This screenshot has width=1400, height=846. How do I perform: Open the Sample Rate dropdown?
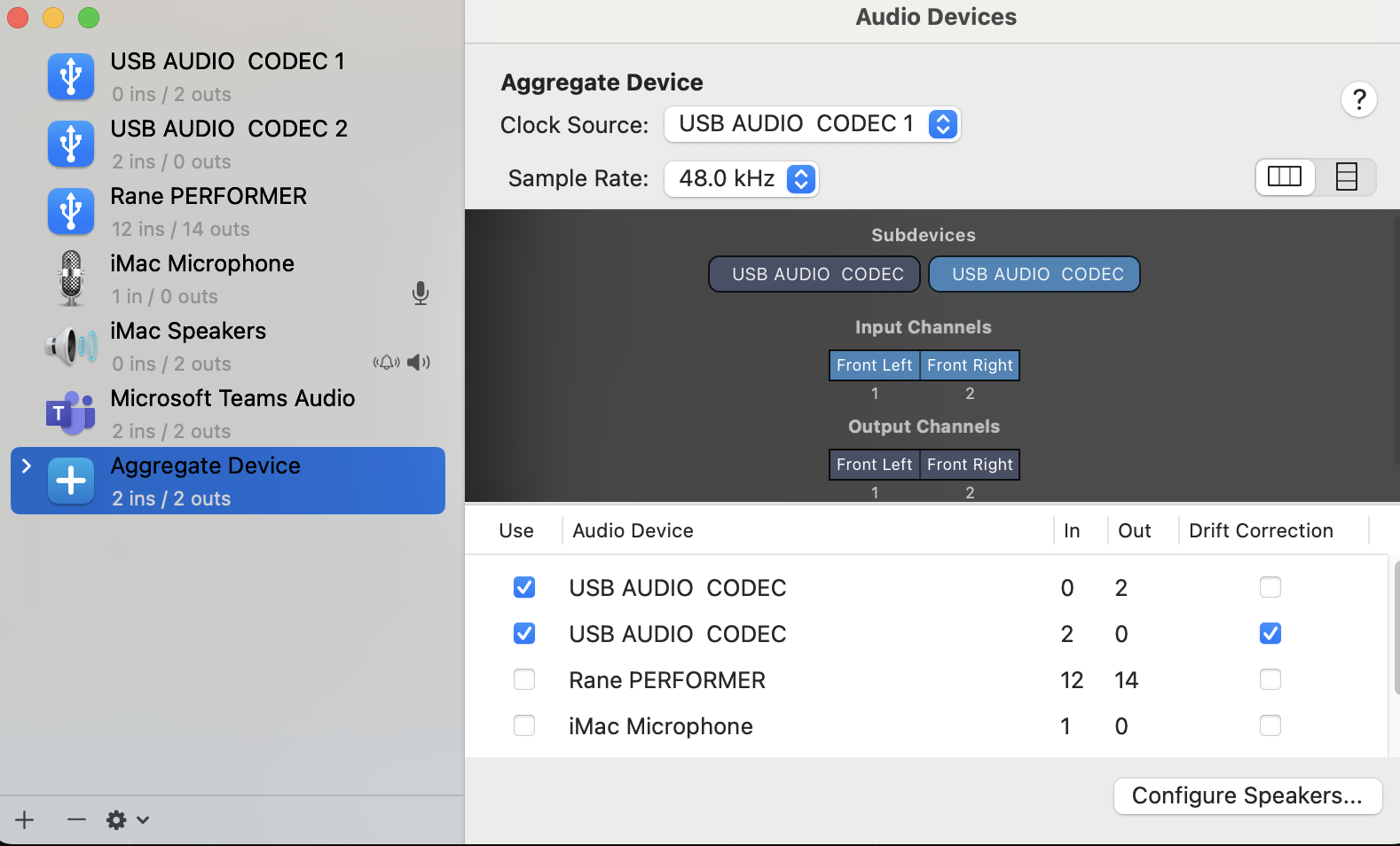(741, 179)
